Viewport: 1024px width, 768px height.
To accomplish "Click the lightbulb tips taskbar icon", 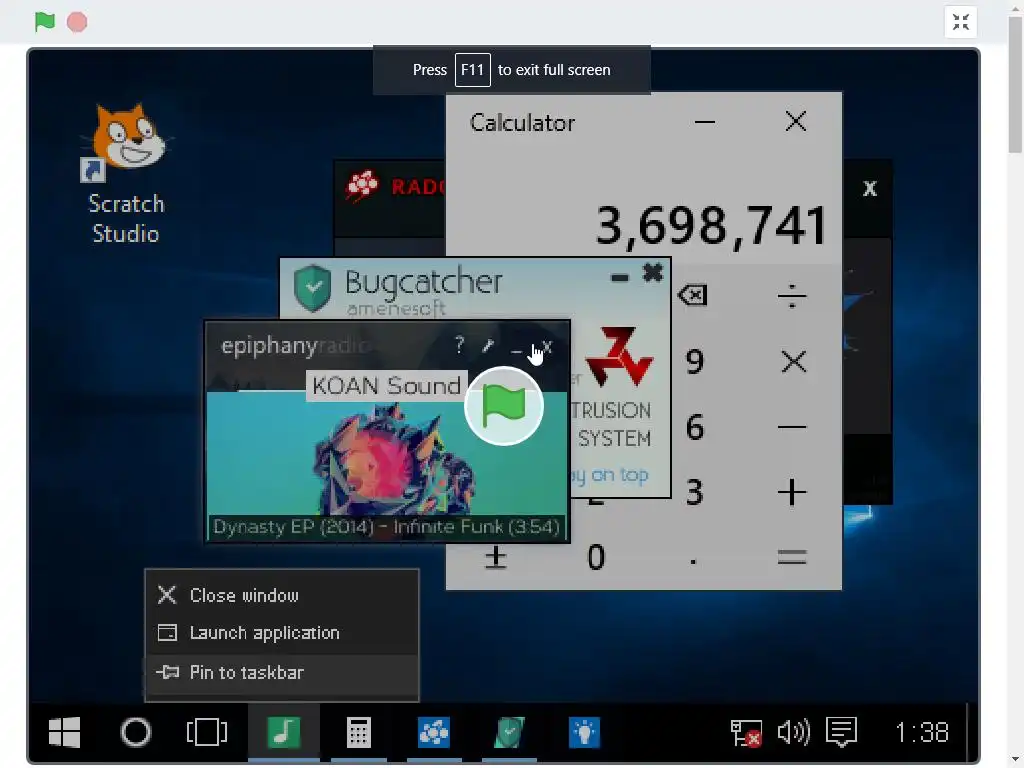I will tap(584, 732).
